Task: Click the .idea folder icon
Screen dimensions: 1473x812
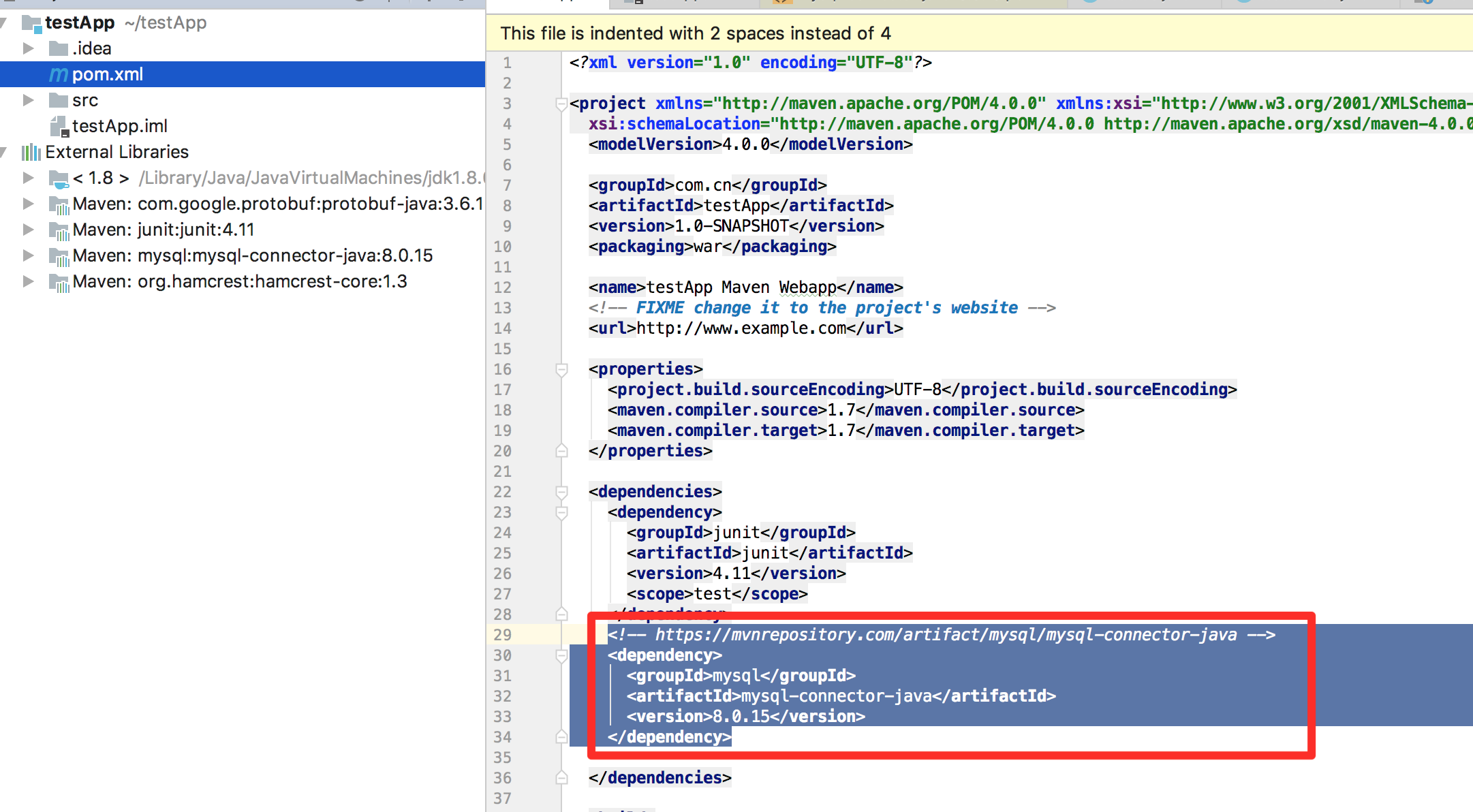Action: point(59,48)
